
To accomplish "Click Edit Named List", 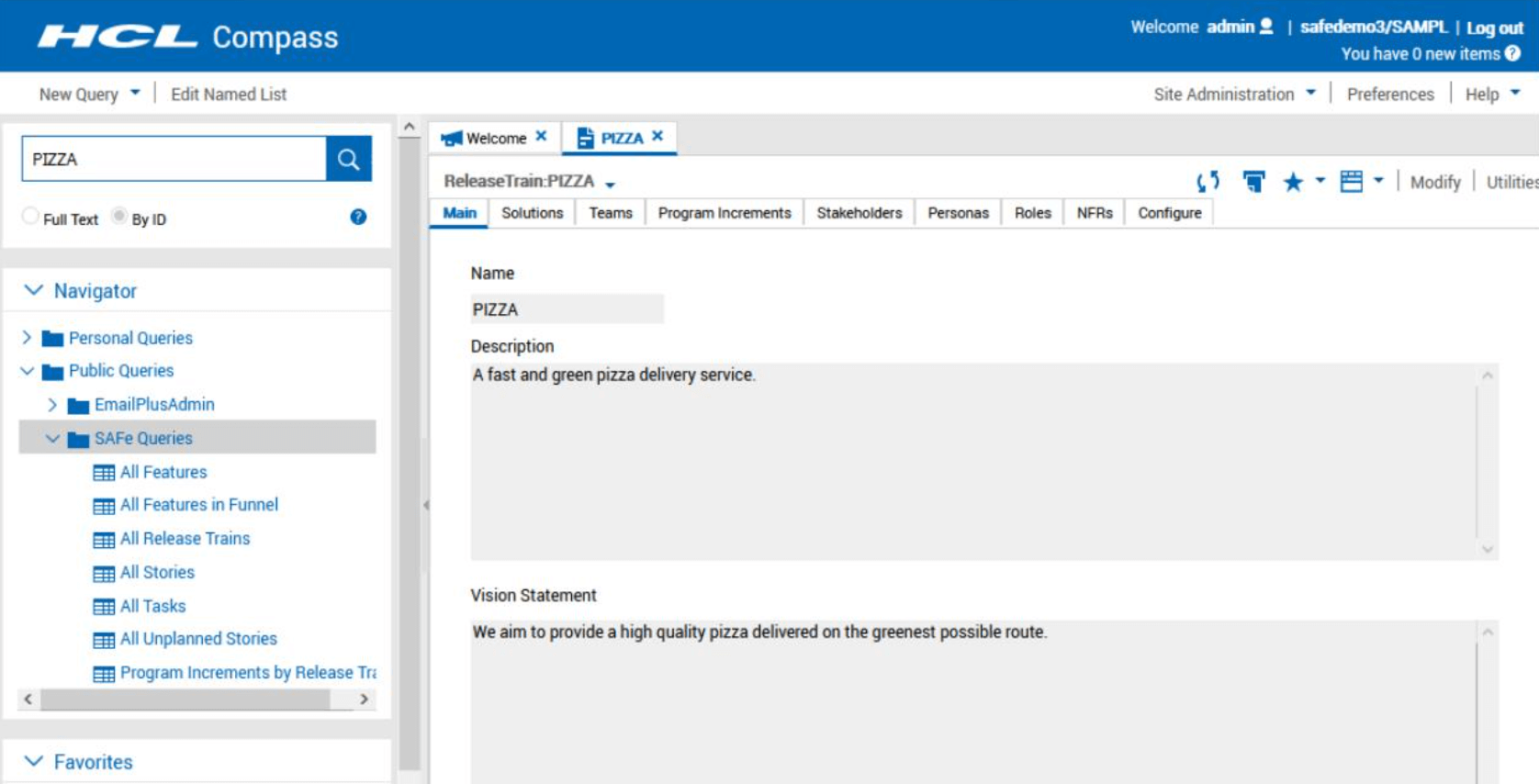I will pos(229,94).
